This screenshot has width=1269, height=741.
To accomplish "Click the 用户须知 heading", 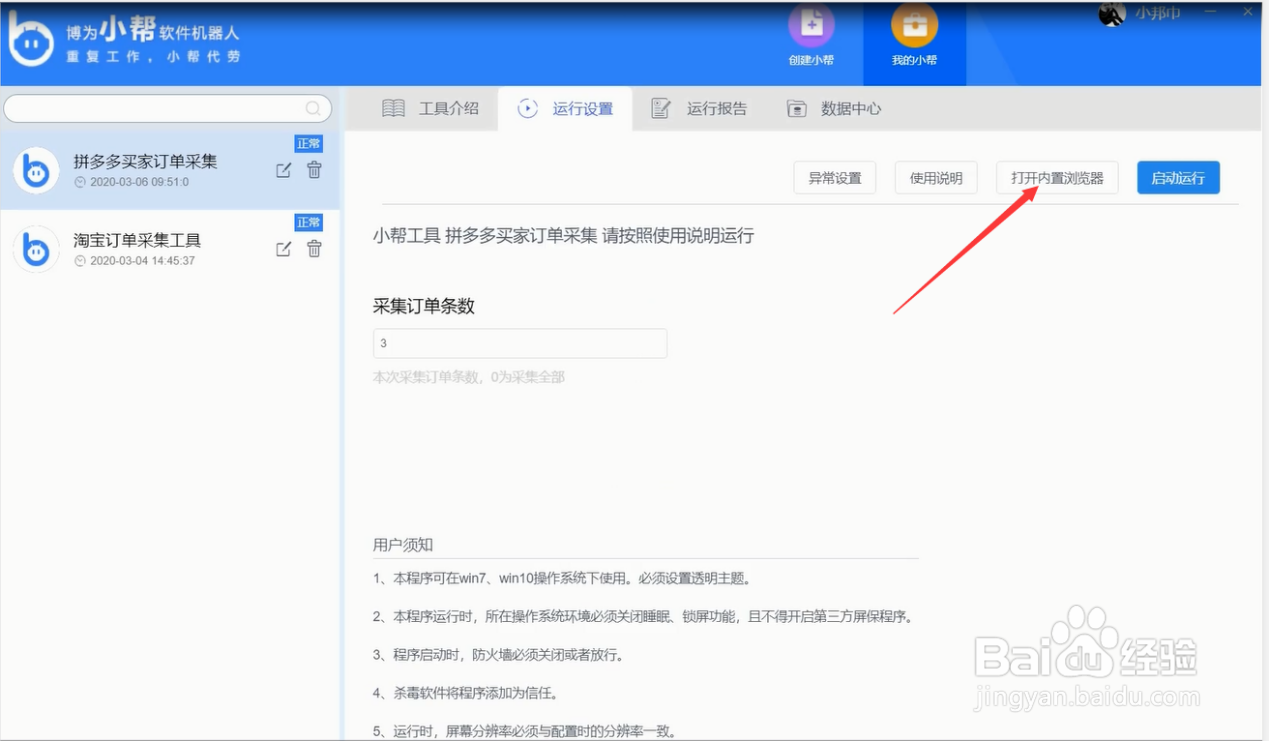I will tap(403, 545).
